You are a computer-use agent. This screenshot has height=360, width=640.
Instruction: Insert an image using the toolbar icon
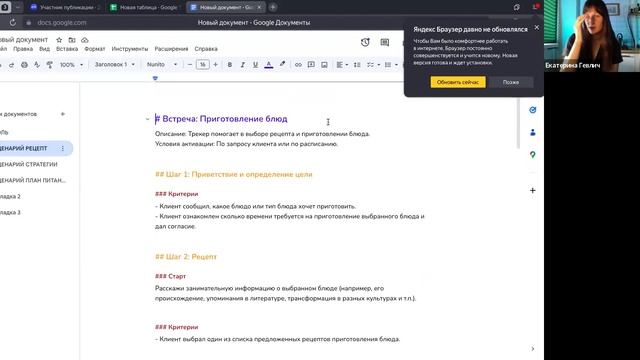pos(324,64)
